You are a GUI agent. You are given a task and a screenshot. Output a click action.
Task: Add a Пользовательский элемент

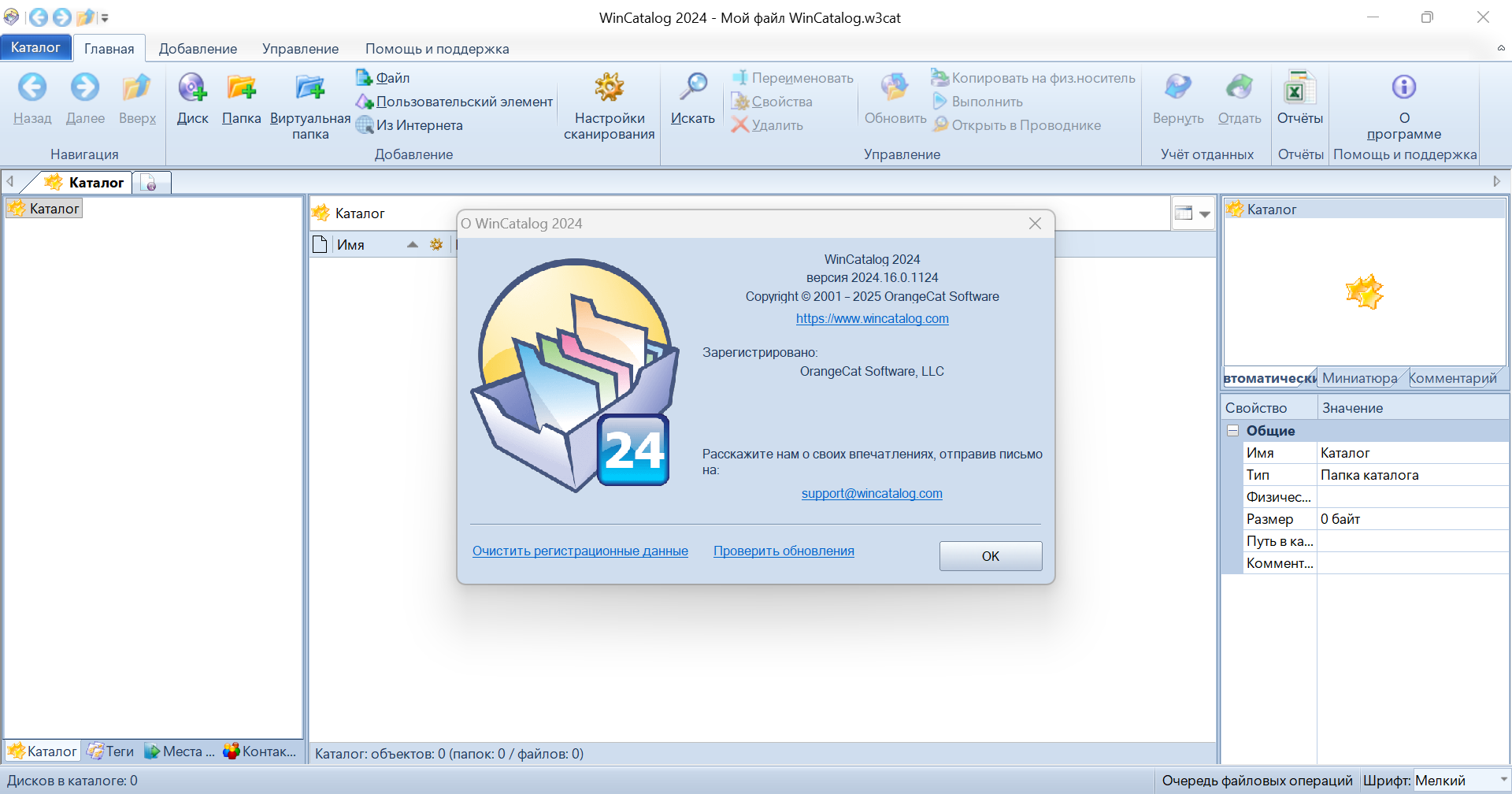(x=454, y=102)
